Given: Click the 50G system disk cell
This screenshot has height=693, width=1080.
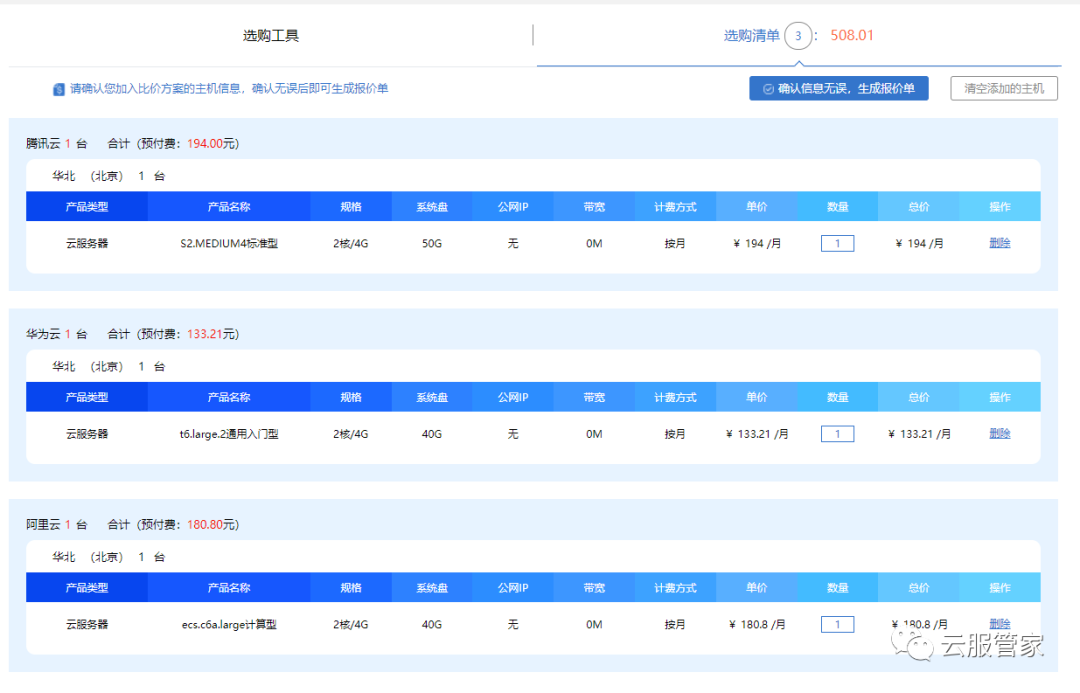Looking at the screenshot, I should 432,243.
